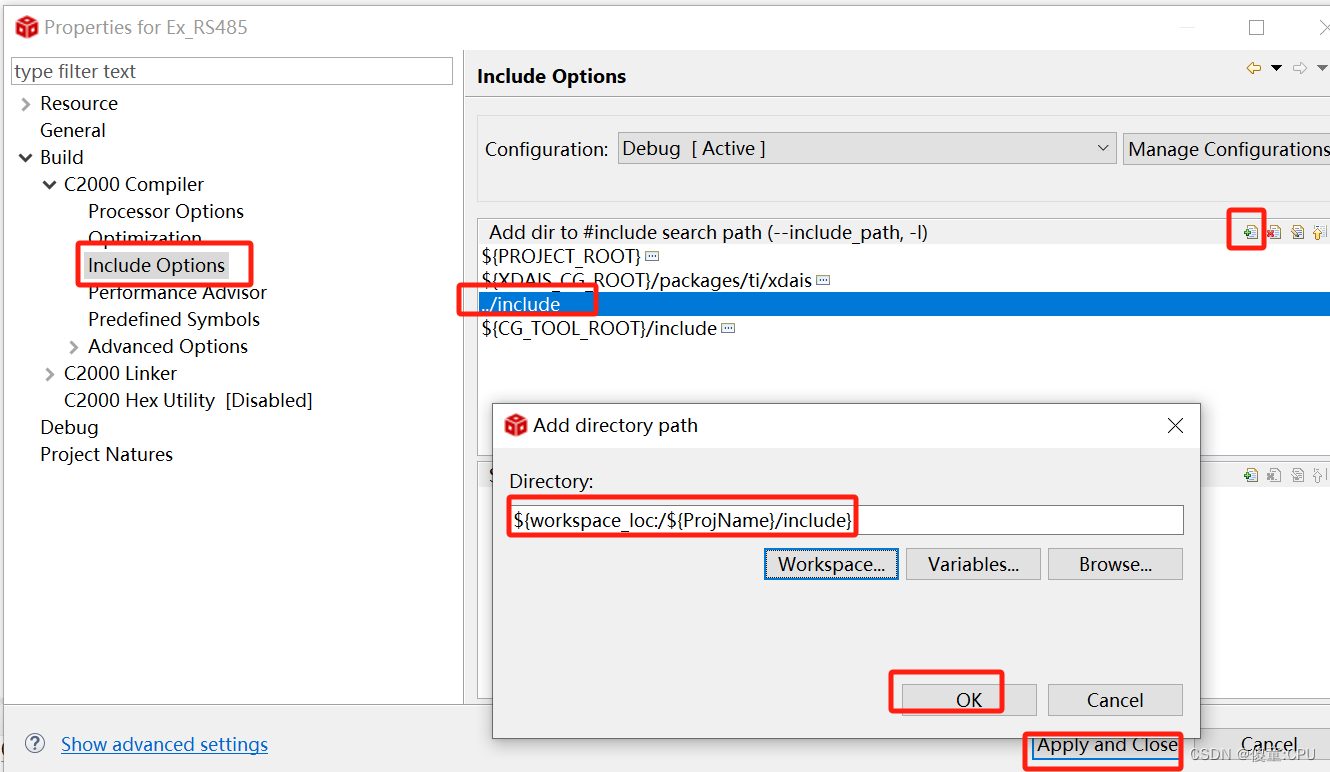Image resolution: width=1330 pixels, height=772 pixels.
Task: Select Include Options in the tree
Action: click(156, 265)
